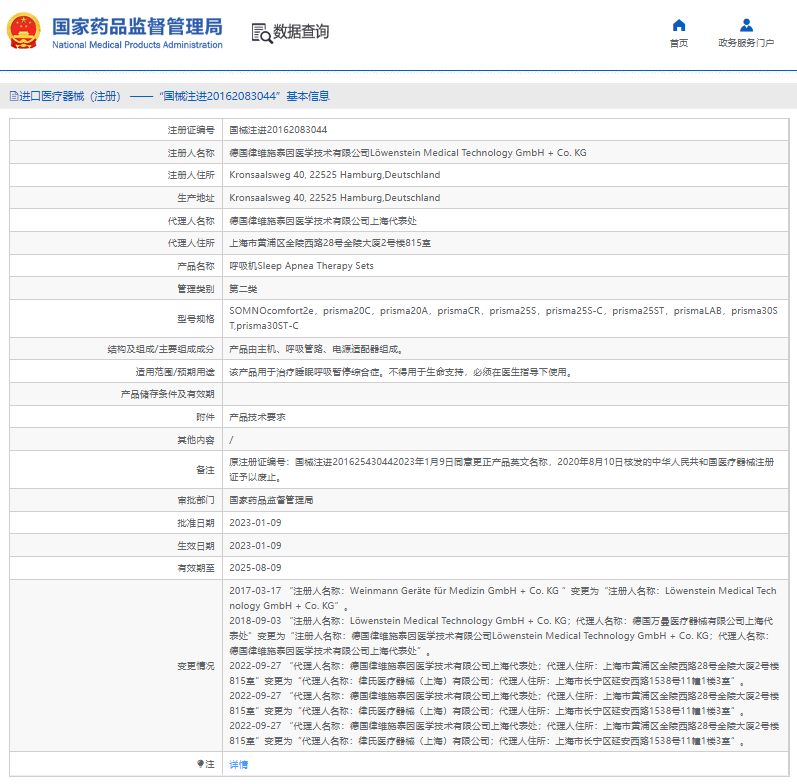Click the 2018-09-03 change record entry
This screenshot has width=797, height=784.
(501, 636)
